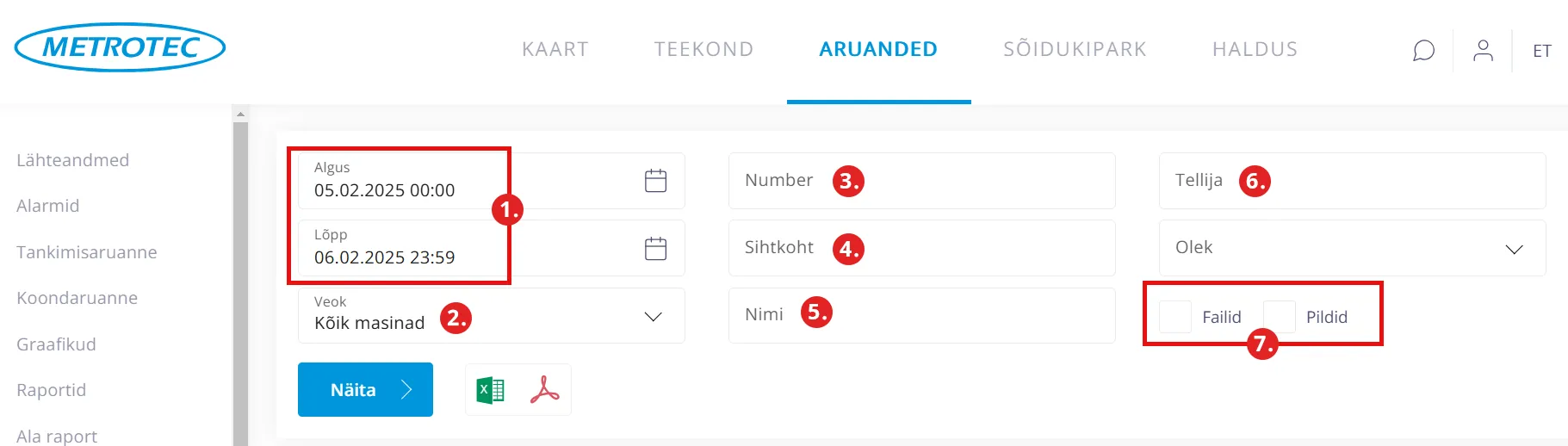Export report as PDF
The image size is (1568, 446).
[544, 390]
